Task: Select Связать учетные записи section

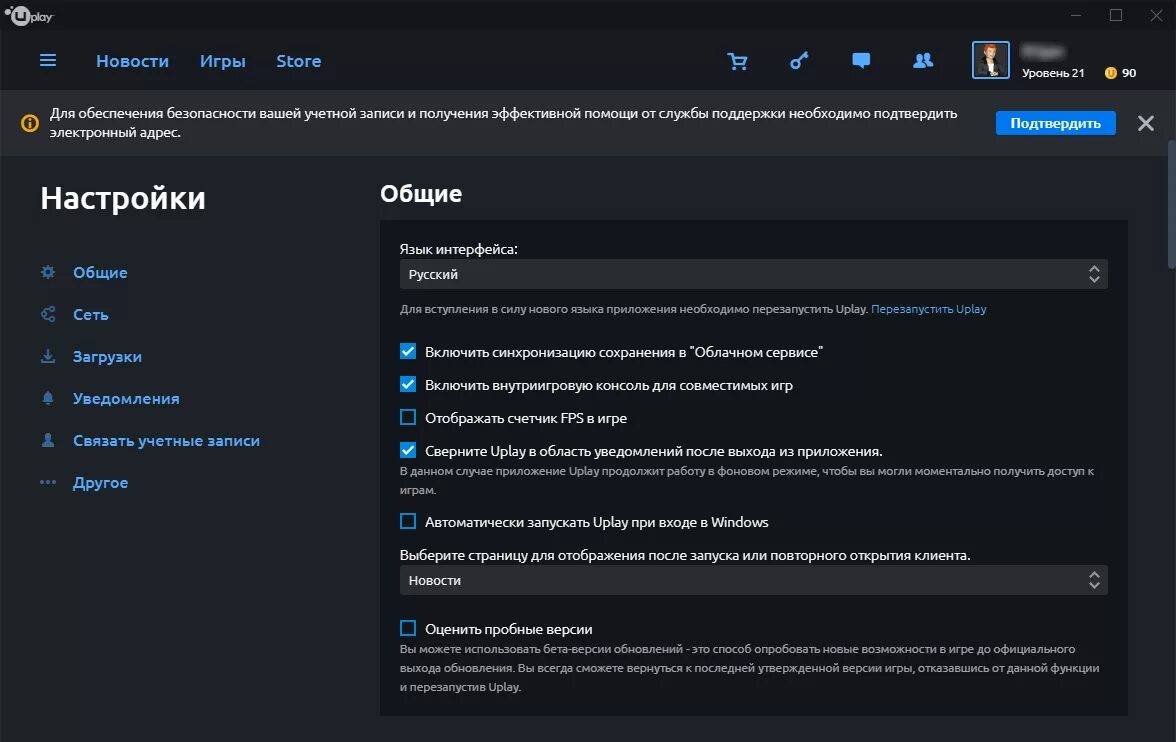Action: click(166, 440)
